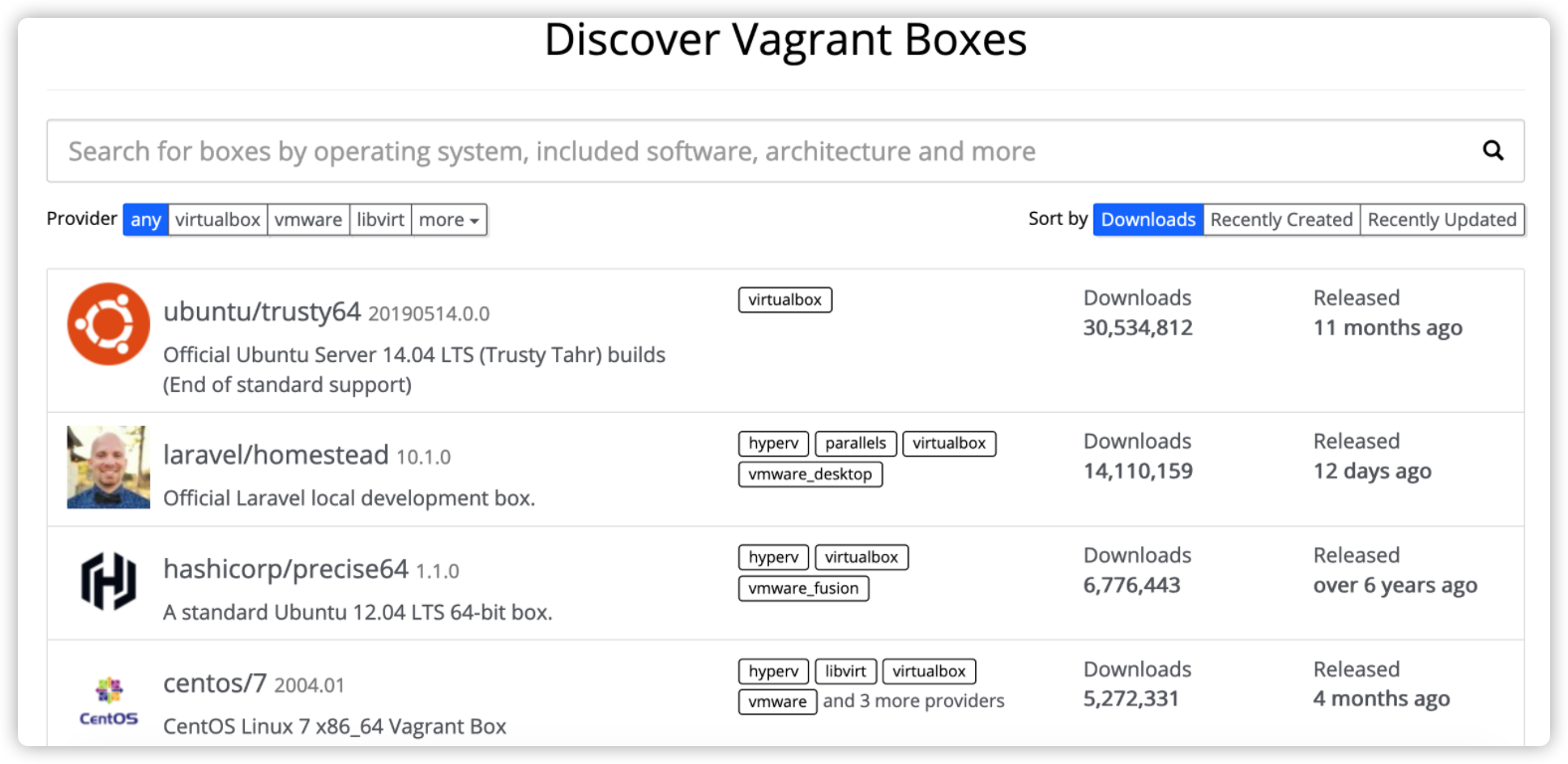Sort boxes by Recently Updated

[1442, 220]
